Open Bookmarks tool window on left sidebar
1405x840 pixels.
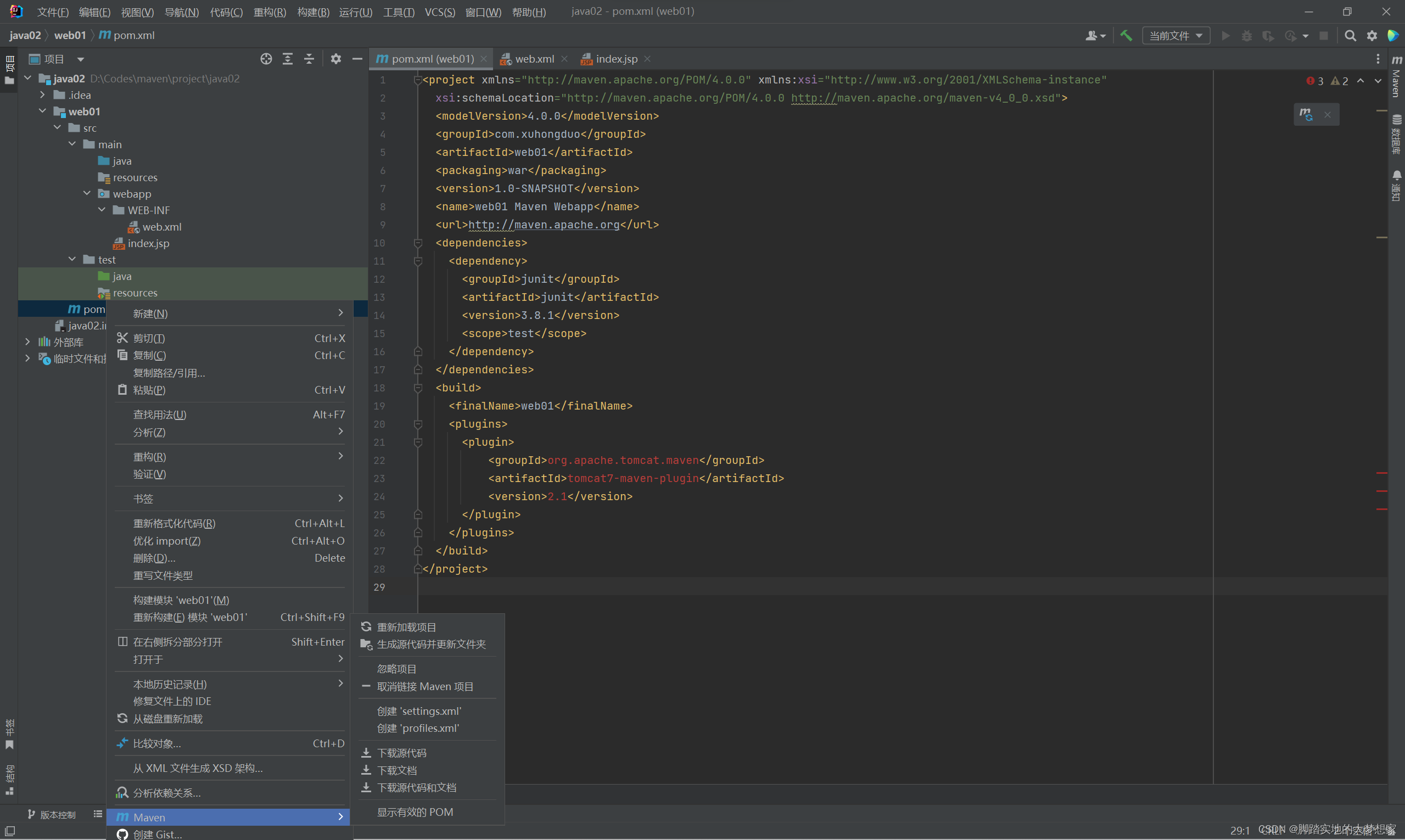pos(10,733)
